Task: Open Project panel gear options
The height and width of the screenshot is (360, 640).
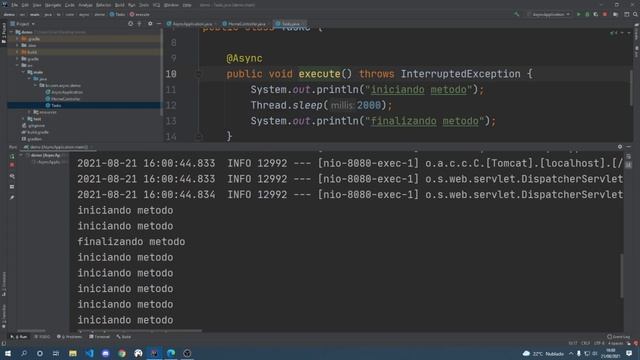Action: click(150, 24)
